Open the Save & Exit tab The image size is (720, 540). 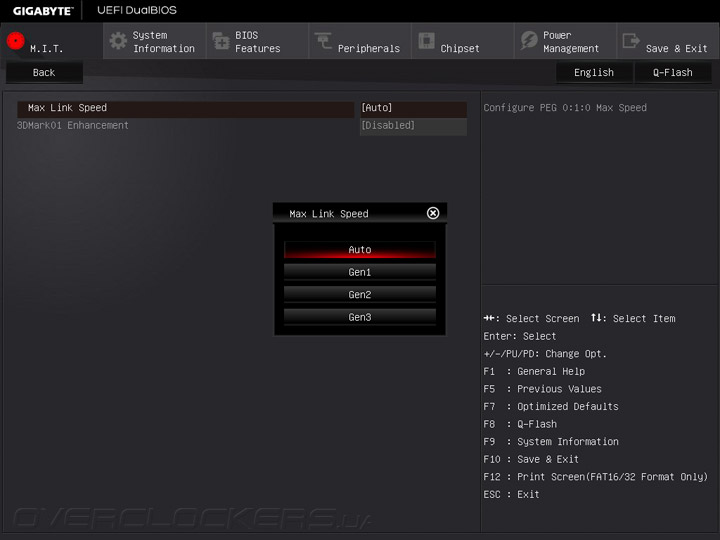pyautogui.click(x=668, y=41)
